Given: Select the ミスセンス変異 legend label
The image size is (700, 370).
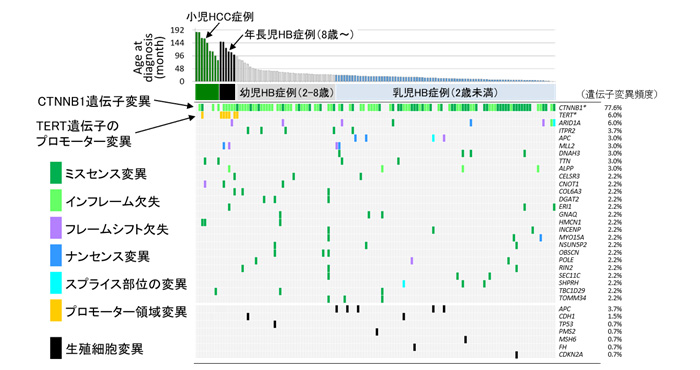Looking at the screenshot, I should tap(106, 174).
